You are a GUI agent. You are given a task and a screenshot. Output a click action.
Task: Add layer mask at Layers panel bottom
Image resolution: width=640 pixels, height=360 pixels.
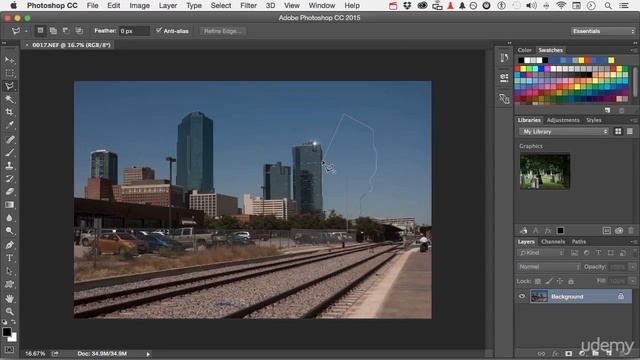click(569, 353)
